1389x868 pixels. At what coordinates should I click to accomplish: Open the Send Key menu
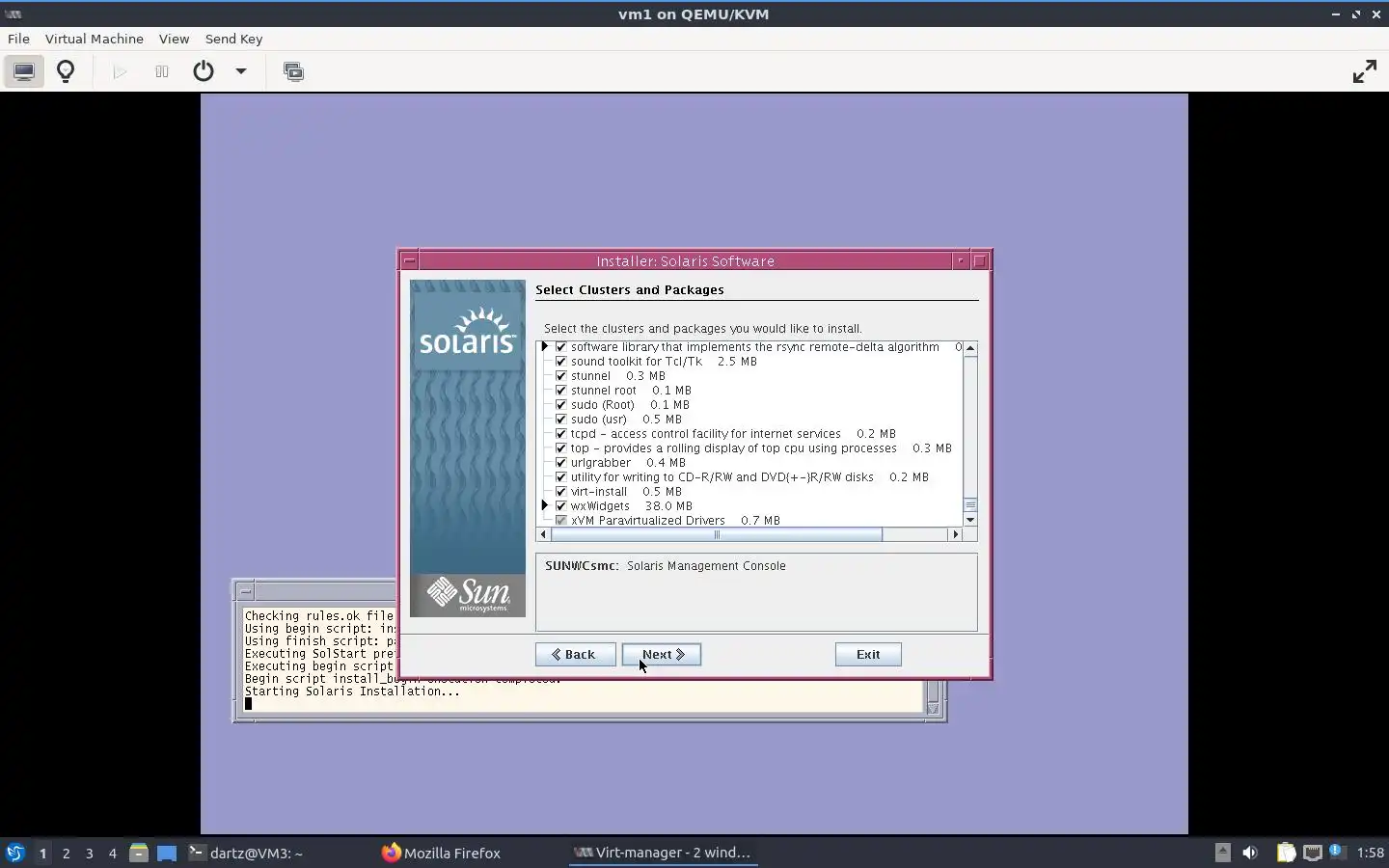click(x=233, y=39)
